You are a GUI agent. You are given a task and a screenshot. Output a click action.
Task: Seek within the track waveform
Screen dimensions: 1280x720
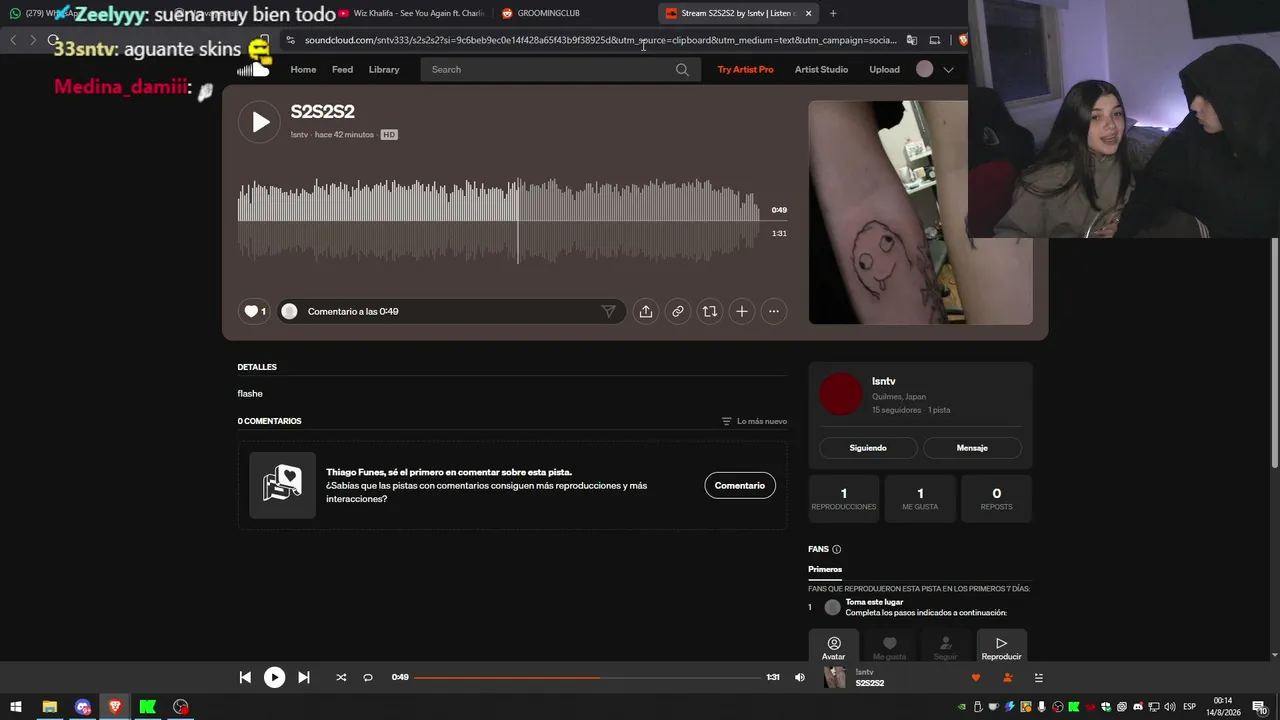click(x=498, y=221)
